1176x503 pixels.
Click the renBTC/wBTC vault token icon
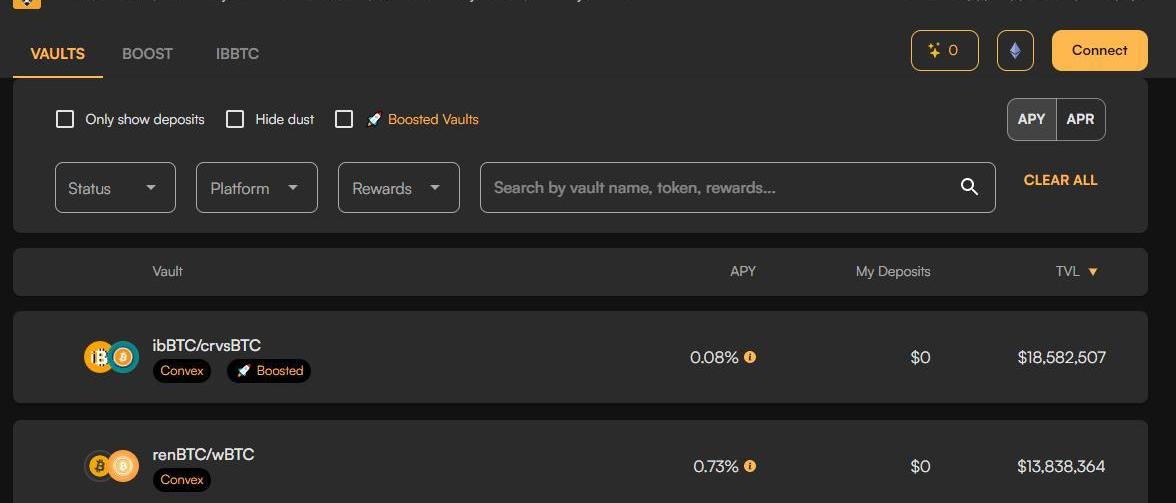111,466
